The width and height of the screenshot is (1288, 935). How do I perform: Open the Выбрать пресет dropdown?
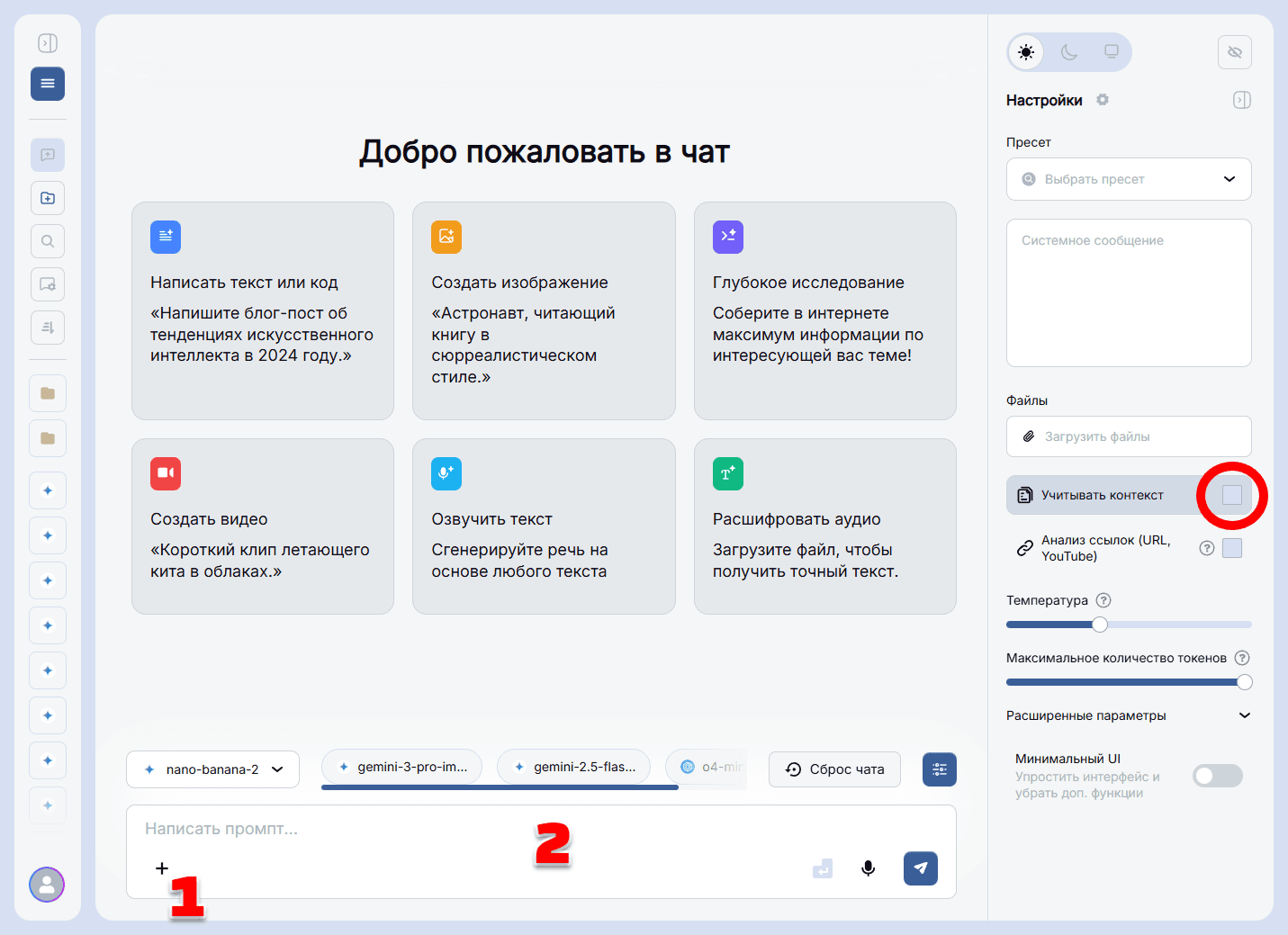1129,179
